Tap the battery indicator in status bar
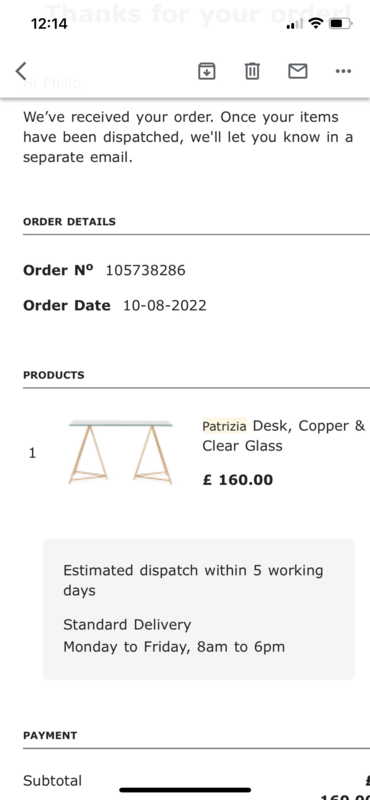 tap(341, 23)
